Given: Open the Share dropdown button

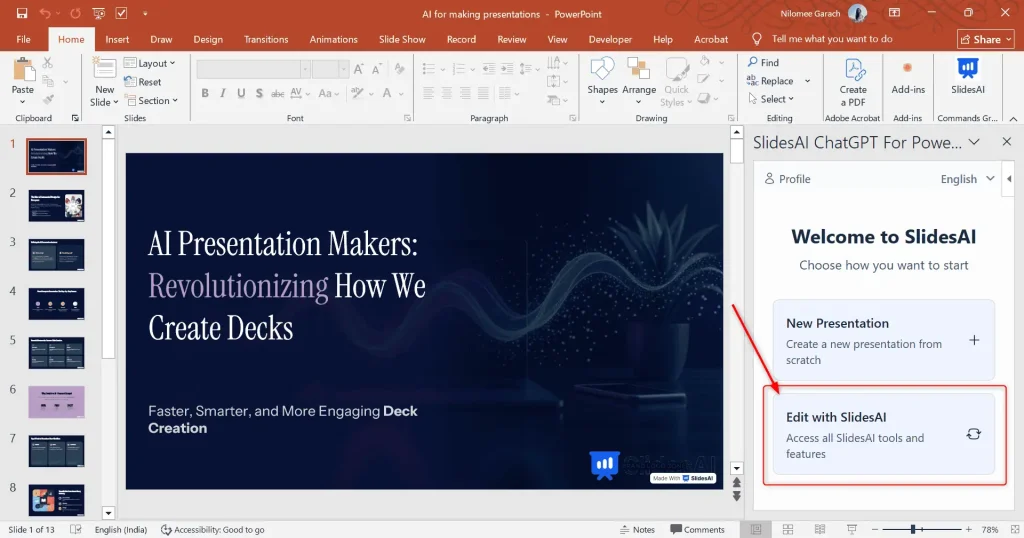Looking at the screenshot, I should pos(985,39).
